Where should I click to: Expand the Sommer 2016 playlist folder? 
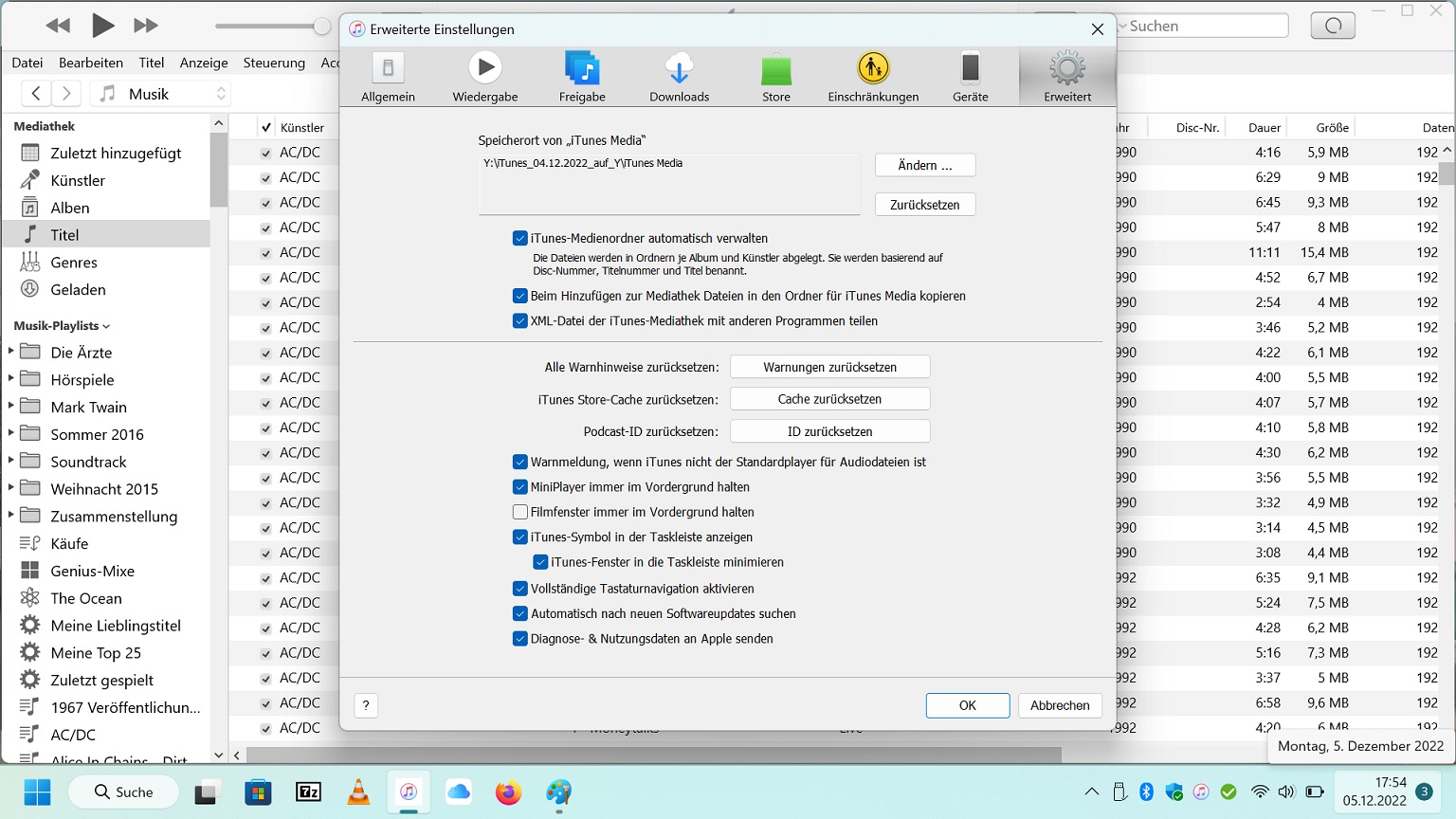click(10, 434)
